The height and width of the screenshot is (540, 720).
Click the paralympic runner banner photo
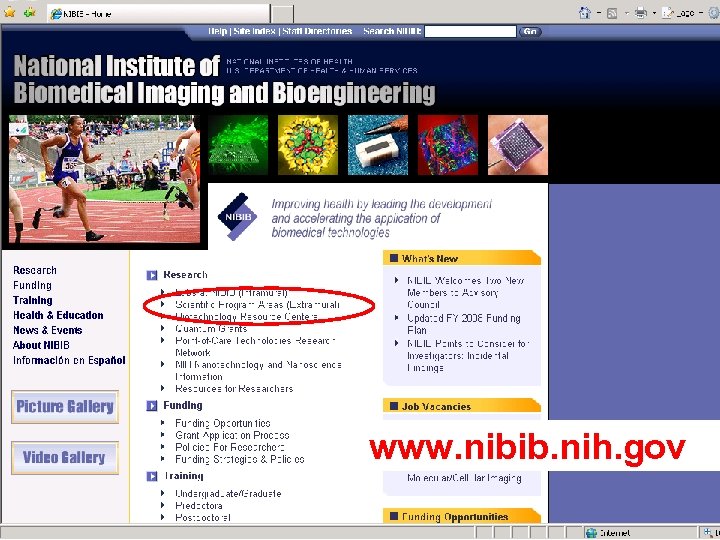pyautogui.click(x=104, y=179)
